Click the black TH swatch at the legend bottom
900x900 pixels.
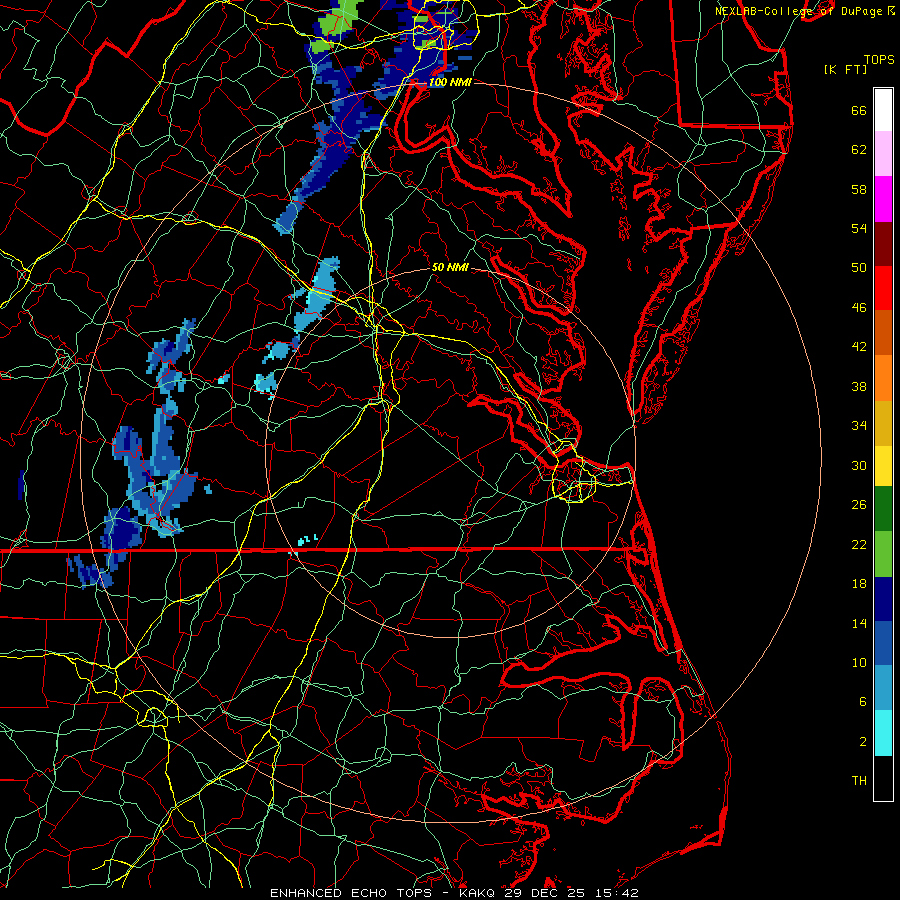coord(883,778)
